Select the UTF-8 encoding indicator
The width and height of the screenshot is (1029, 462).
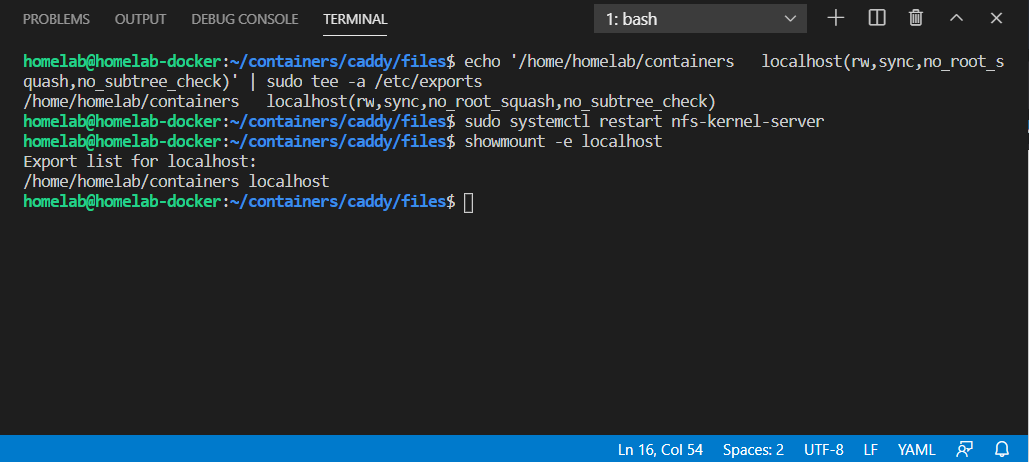[824, 450]
